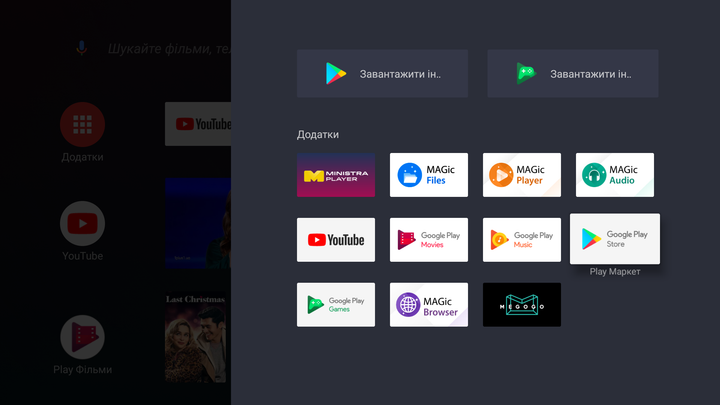Launch the MEGOGO app tile
The width and height of the screenshot is (720, 405).
click(x=522, y=305)
